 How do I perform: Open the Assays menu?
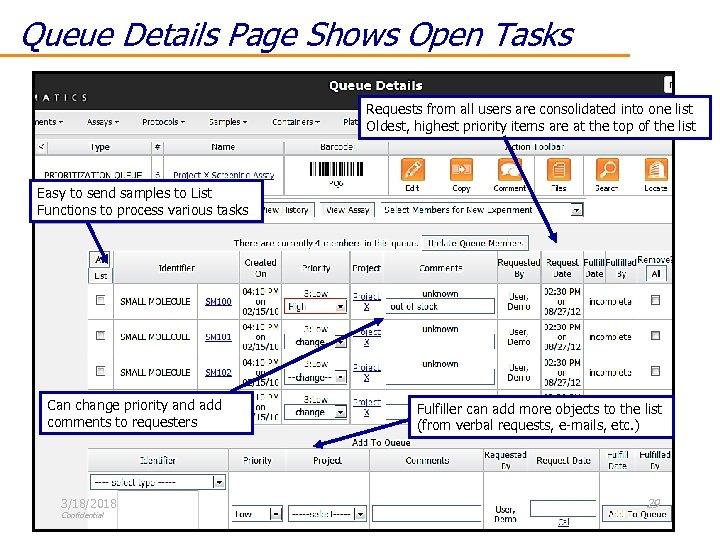point(102,122)
